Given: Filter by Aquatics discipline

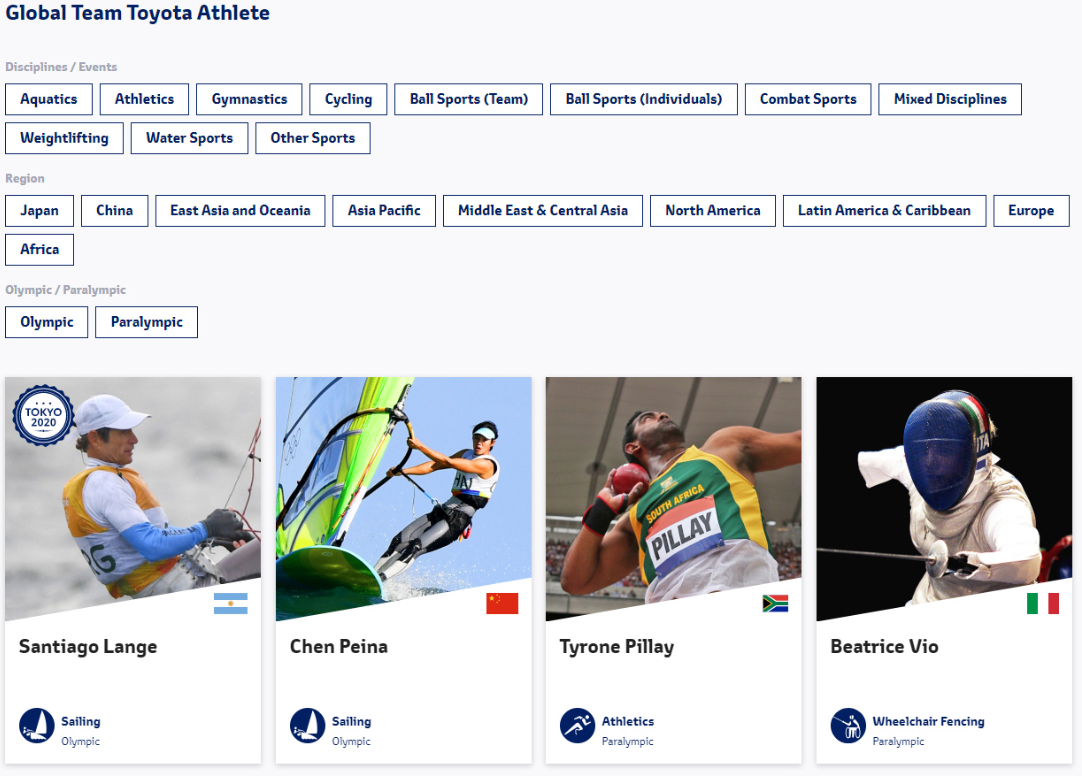Looking at the screenshot, I should [x=48, y=99].
